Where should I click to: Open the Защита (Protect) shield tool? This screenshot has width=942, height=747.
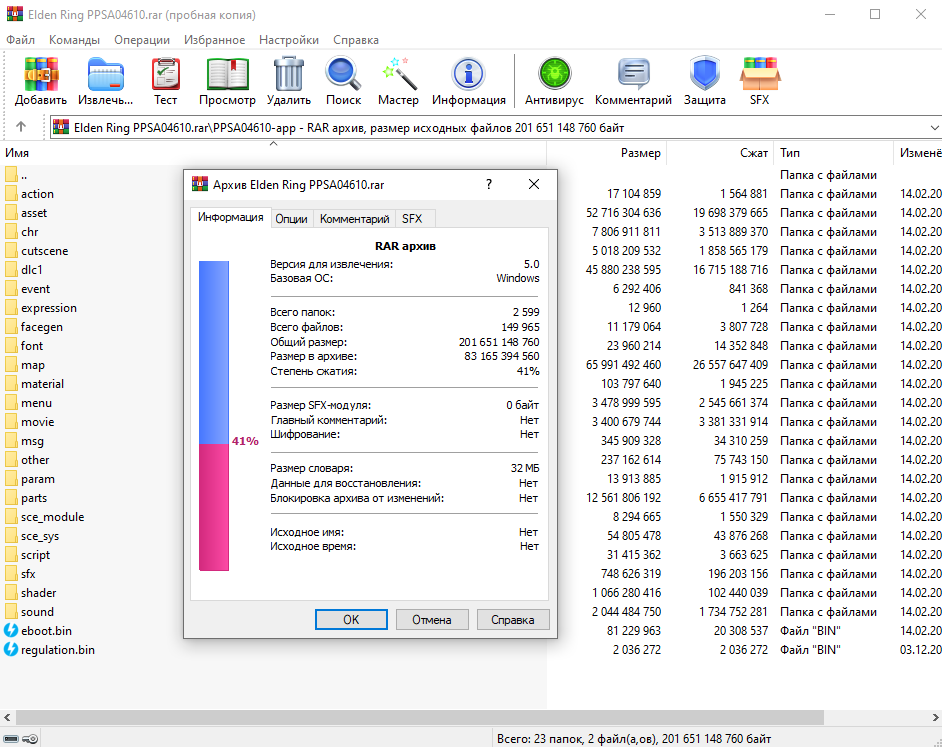tap(704, 81)
